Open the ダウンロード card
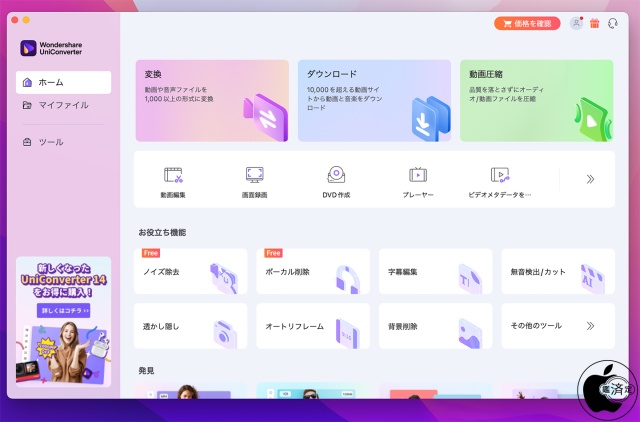Screen dimensions: 640x422 pyautogui.click(x=374, y=101)
